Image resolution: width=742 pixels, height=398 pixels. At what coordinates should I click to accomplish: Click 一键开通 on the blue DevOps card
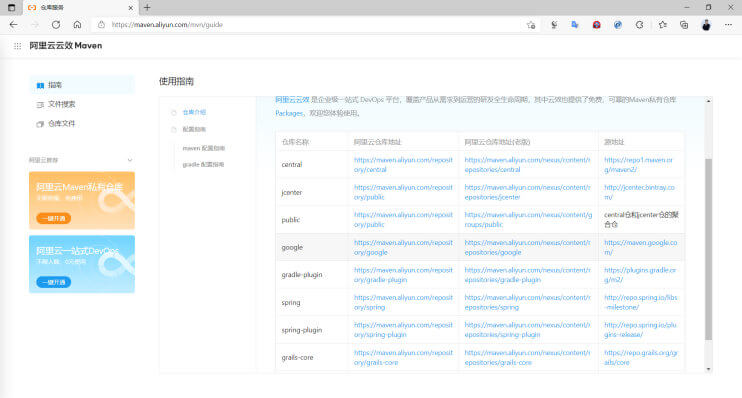(x=53, y=282)
